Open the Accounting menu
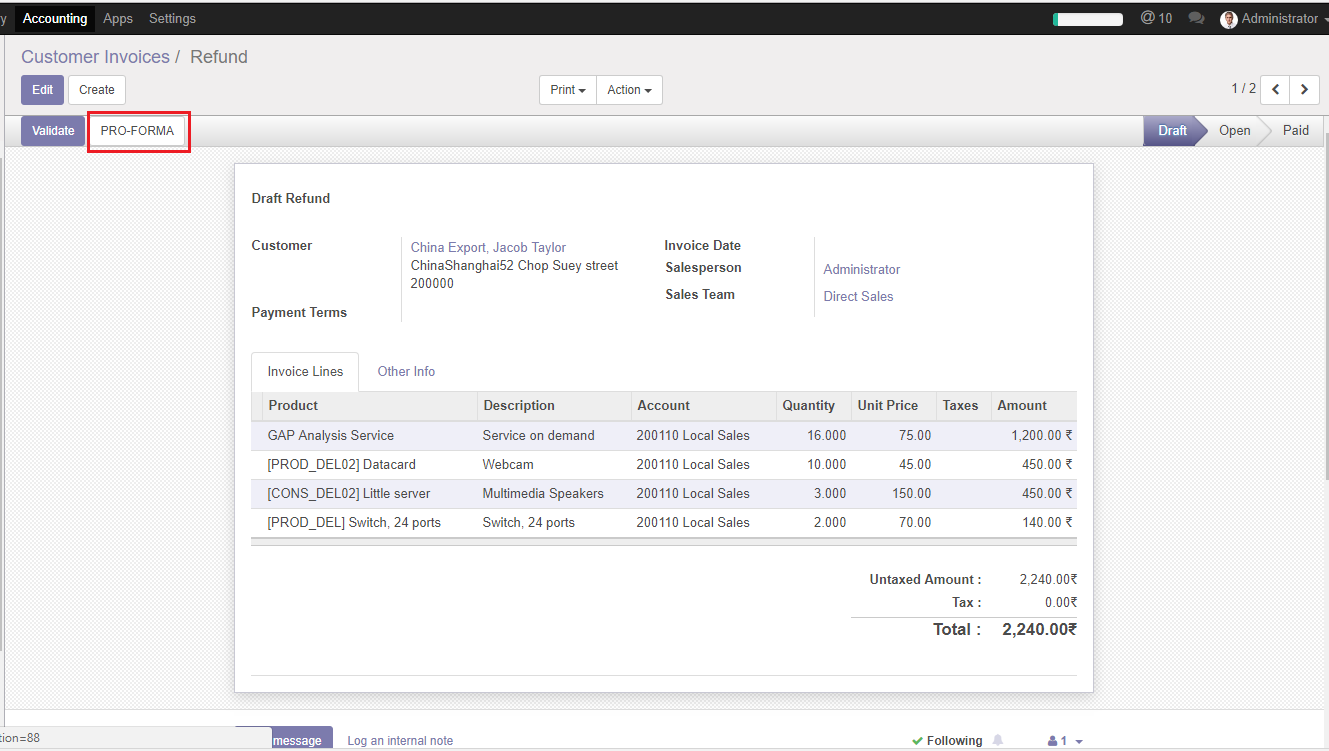This screenshot has width=1329, height=751. 55,18
